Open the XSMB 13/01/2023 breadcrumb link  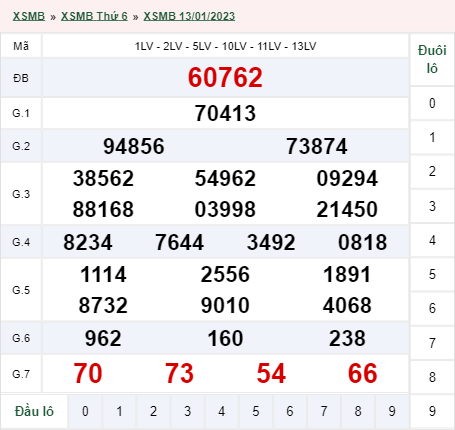coord(189,16)
